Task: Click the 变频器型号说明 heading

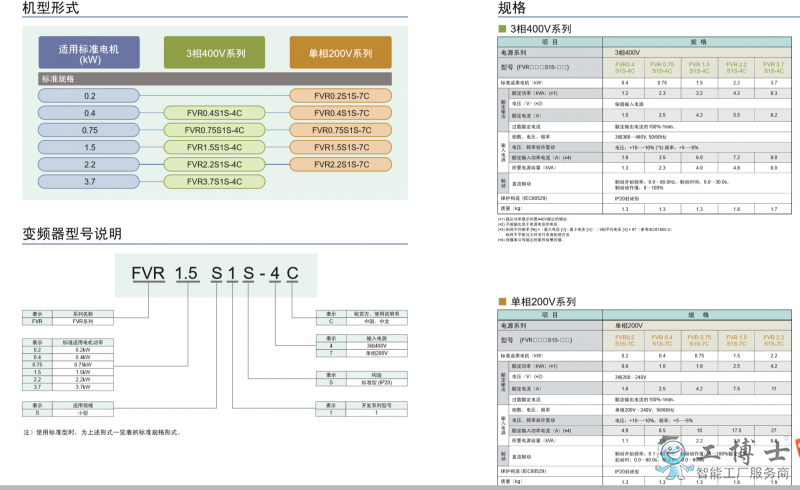Action: coord(72,234)
